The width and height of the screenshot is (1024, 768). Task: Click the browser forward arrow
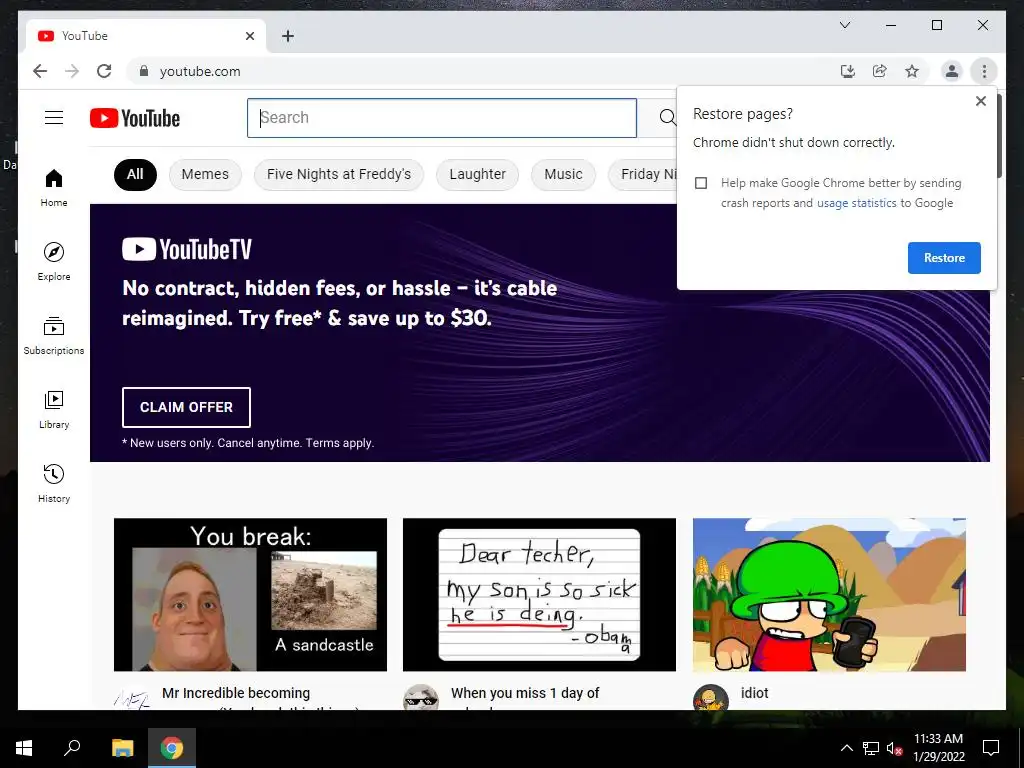[x=72, y=71]
